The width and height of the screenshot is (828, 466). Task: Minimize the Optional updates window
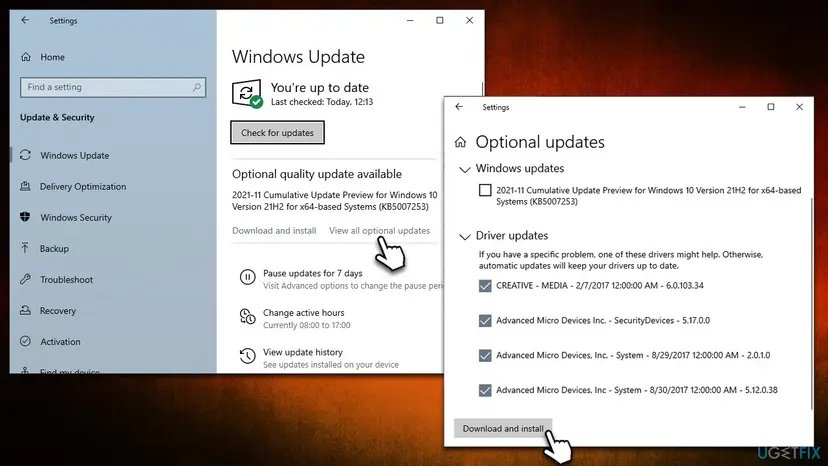click(742, 107)
